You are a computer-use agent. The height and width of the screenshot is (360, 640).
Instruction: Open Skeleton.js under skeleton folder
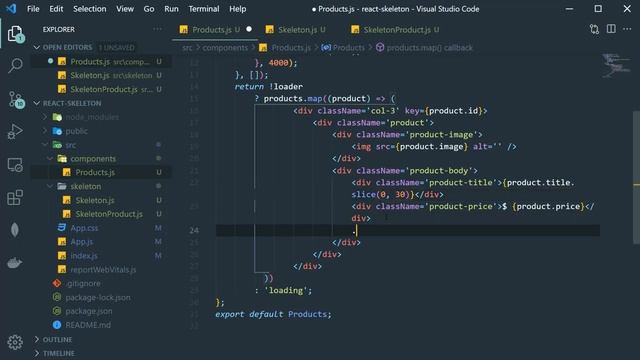pyautogui.click(x=101, y=200)
